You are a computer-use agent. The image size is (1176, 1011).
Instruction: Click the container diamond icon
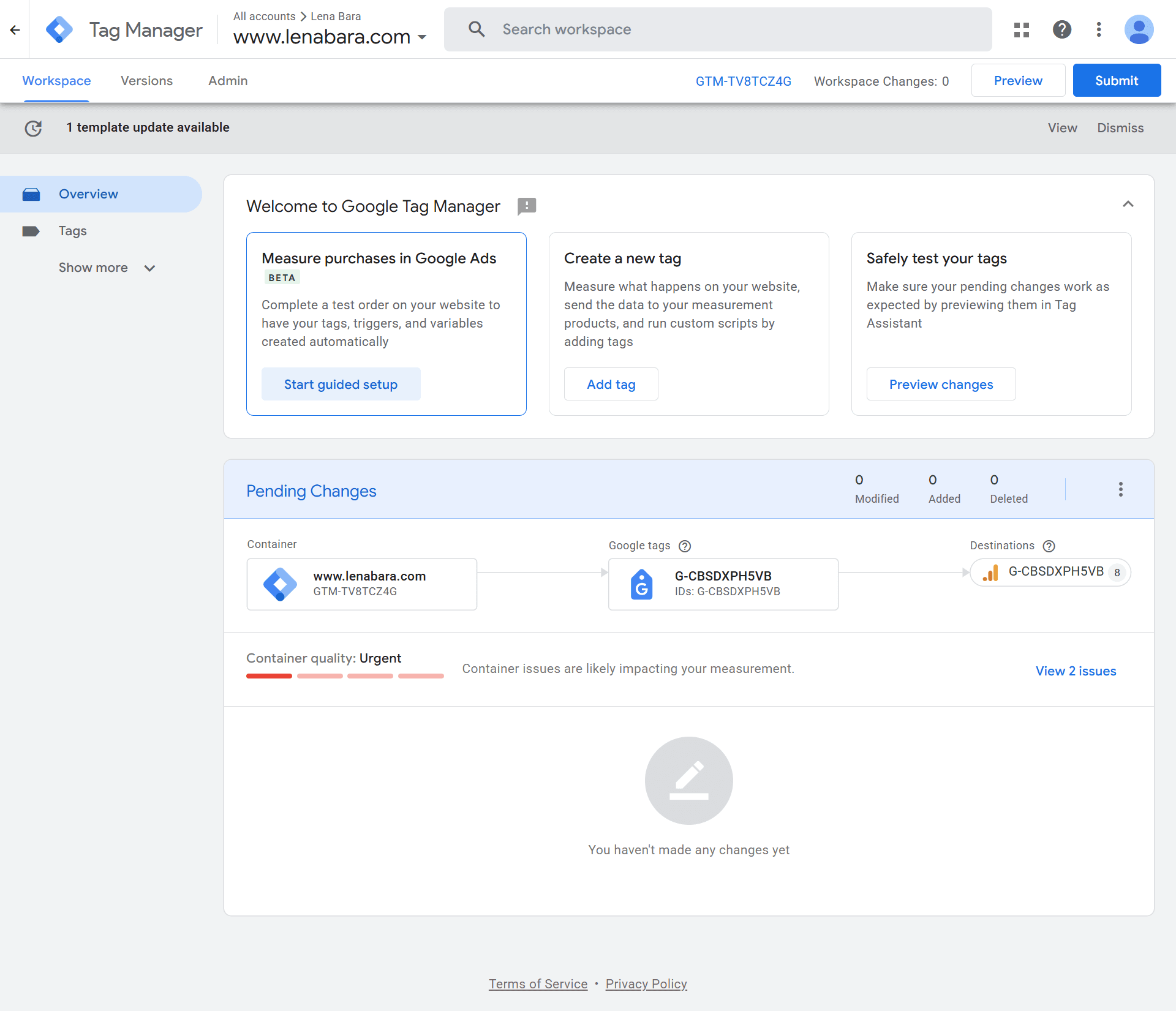point(280,584)
